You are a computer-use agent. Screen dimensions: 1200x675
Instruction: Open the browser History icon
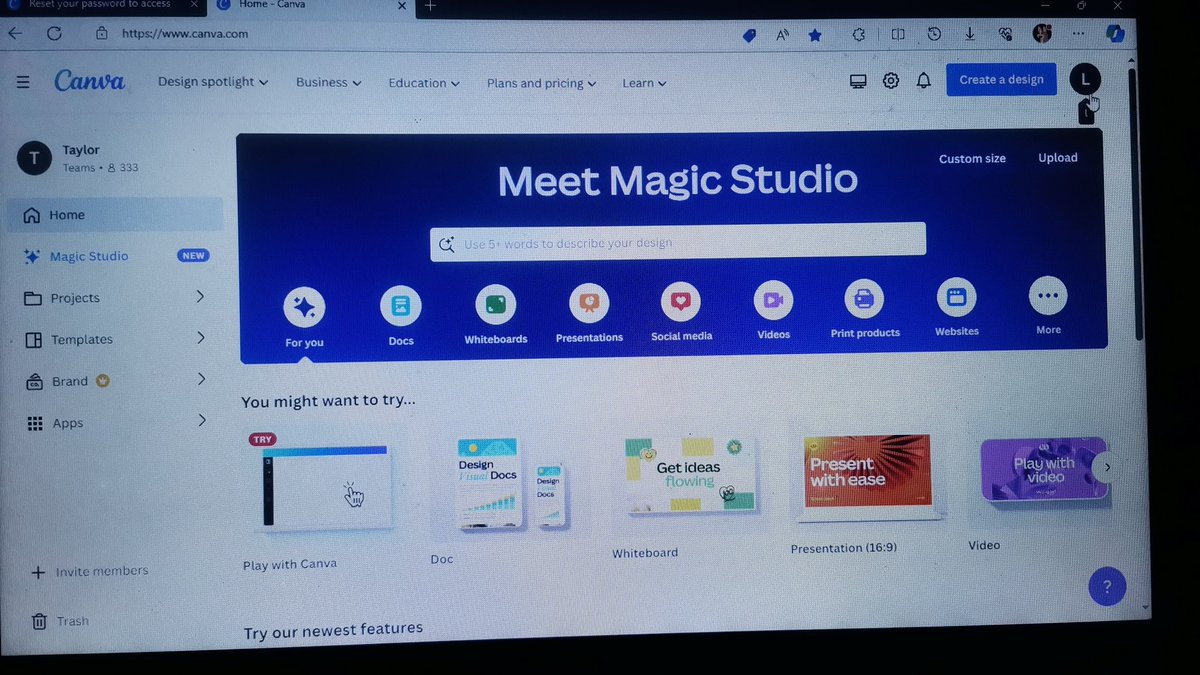pos(934,34)
